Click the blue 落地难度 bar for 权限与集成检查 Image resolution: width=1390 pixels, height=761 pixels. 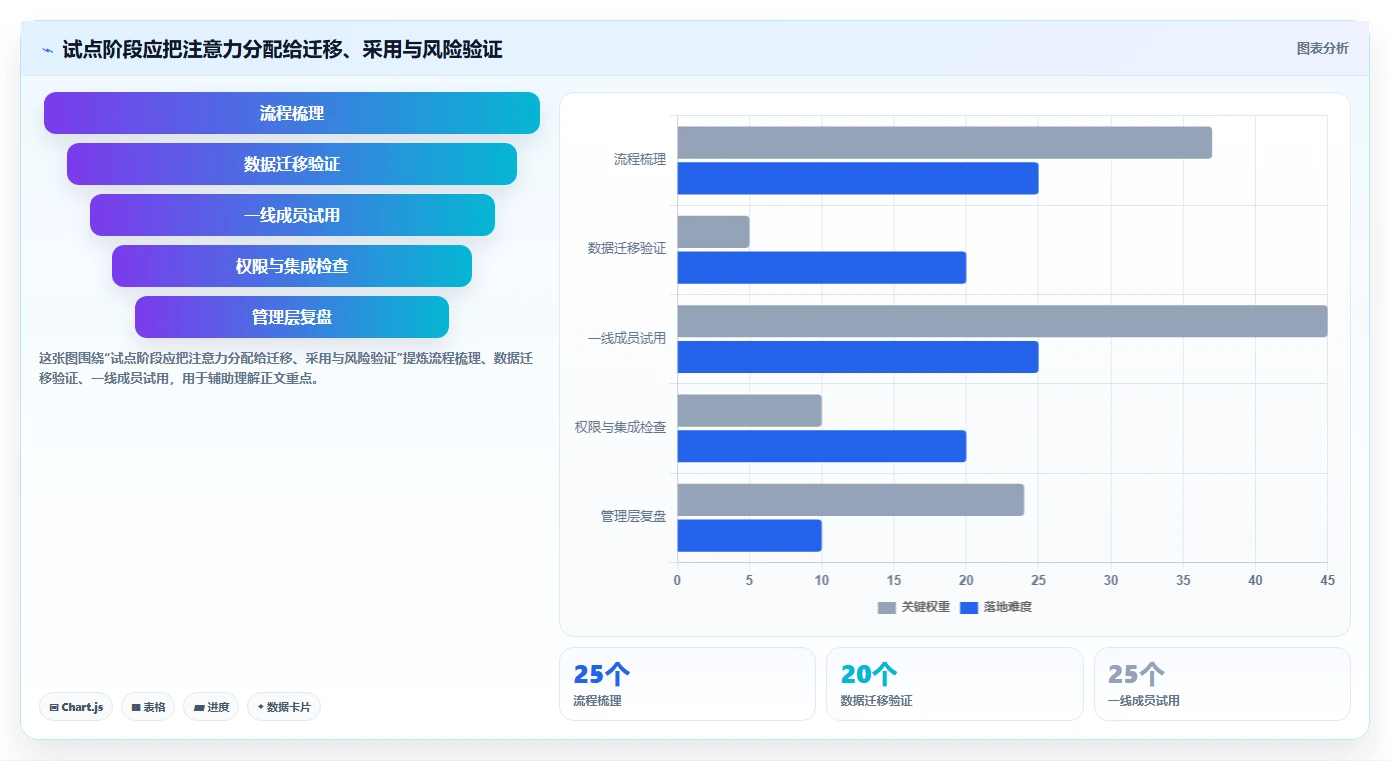pos(822,446)
